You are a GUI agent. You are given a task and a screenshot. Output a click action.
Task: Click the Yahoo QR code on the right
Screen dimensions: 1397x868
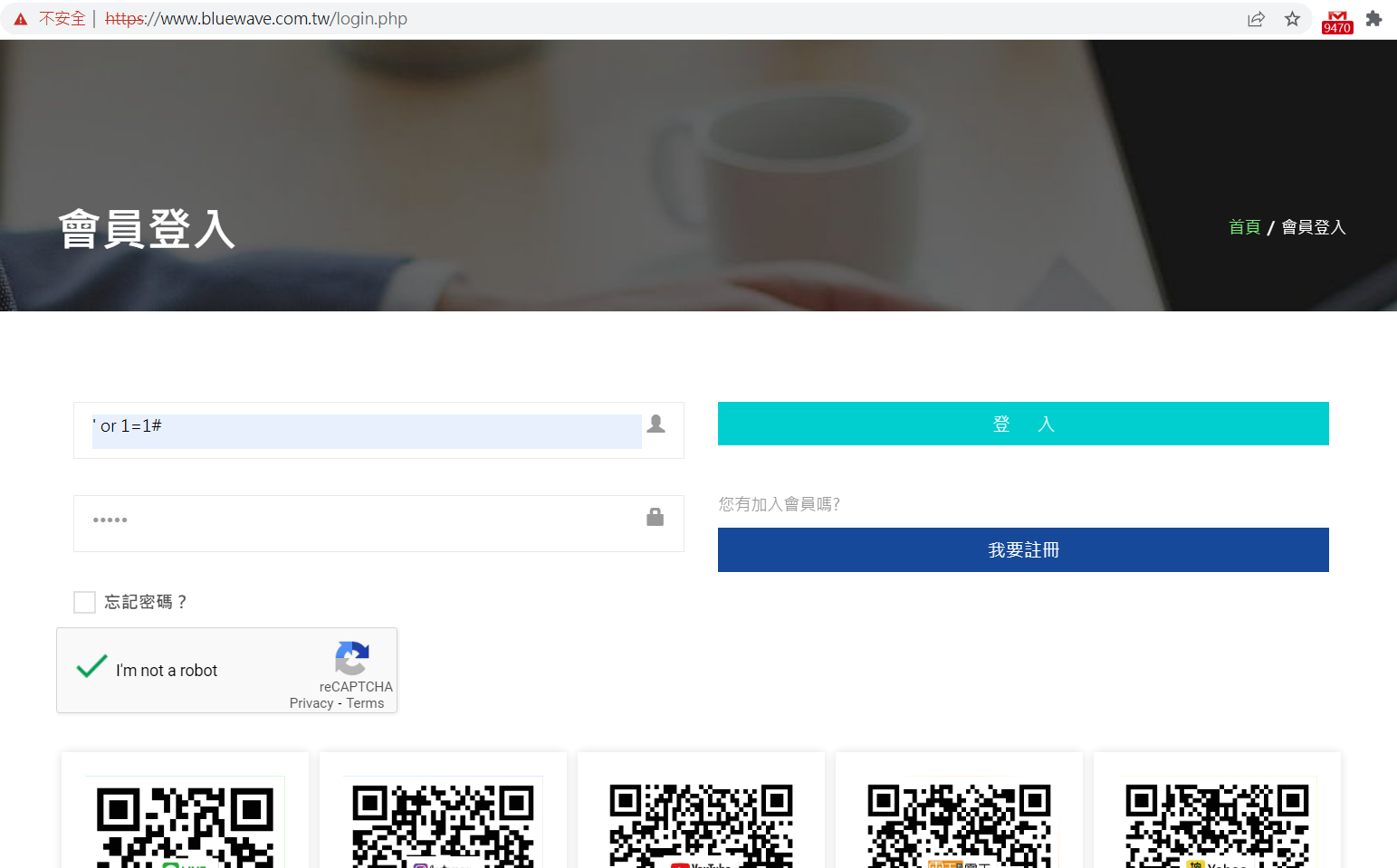pos(1217,824)
